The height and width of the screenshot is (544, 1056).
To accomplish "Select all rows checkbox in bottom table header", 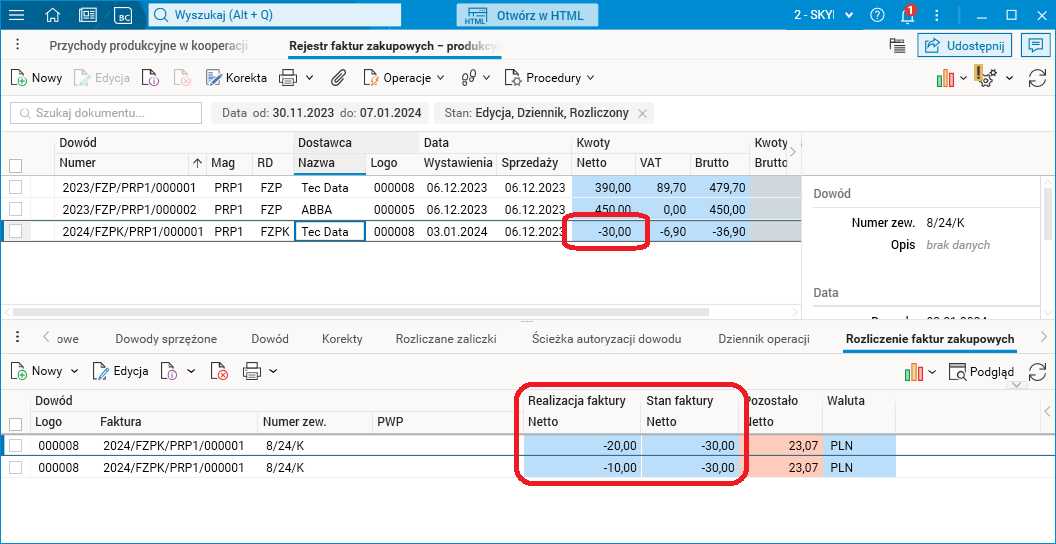I will [x=15, y=424].
